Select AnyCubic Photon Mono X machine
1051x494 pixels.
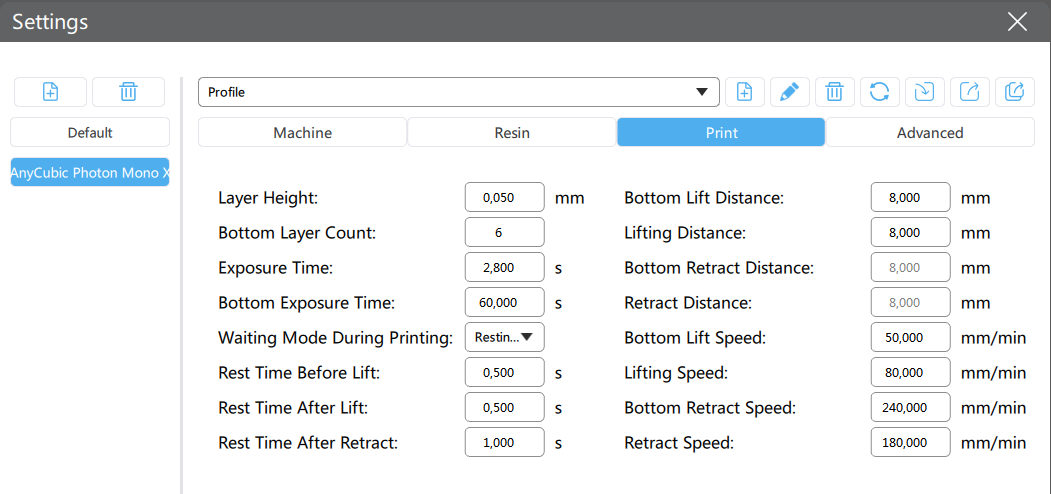(90, 172)
